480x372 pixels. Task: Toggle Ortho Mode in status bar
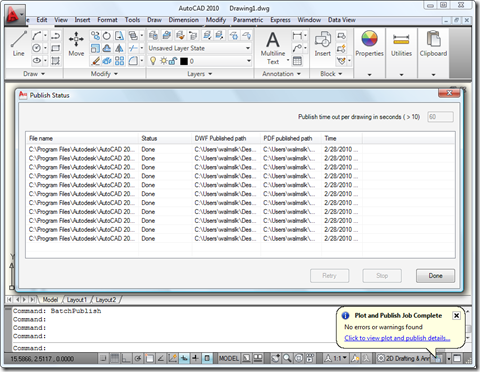[x=126, y=358]
